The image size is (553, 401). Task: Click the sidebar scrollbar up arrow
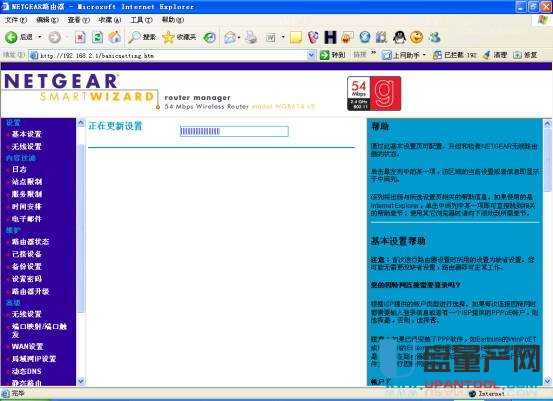tap(81, 123)
